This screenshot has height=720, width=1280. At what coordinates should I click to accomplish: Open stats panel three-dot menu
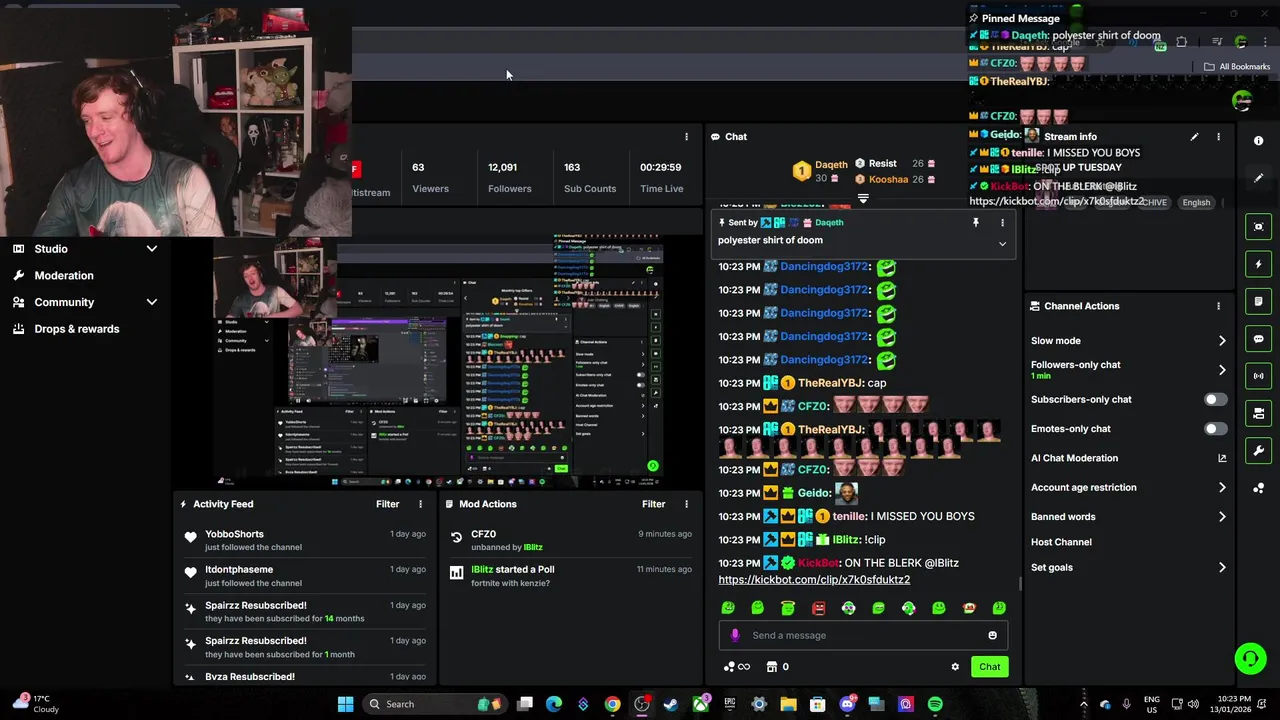coord(686,137)
